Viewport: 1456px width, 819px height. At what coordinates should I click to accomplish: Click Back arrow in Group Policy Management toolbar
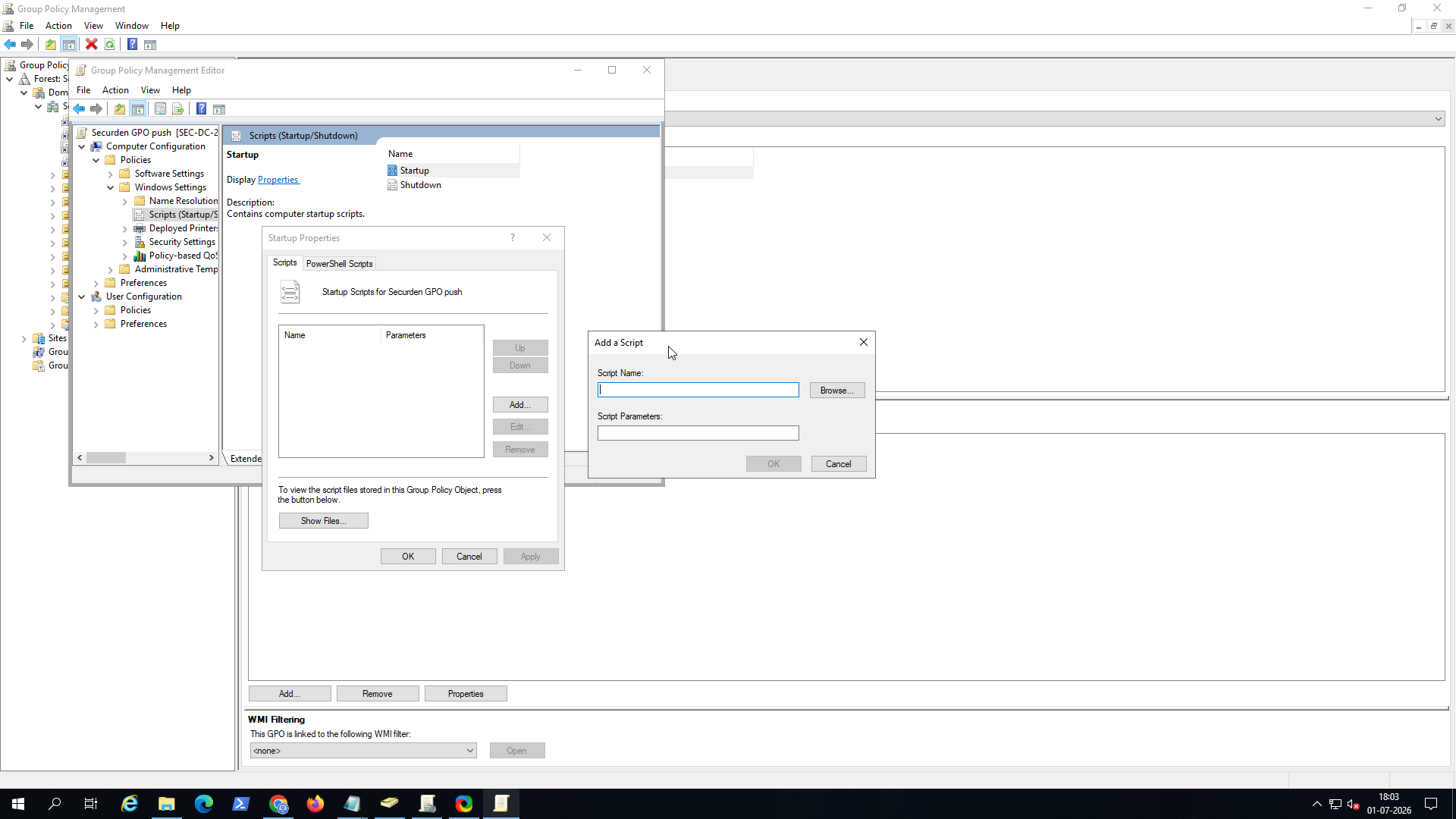(10, 45)
